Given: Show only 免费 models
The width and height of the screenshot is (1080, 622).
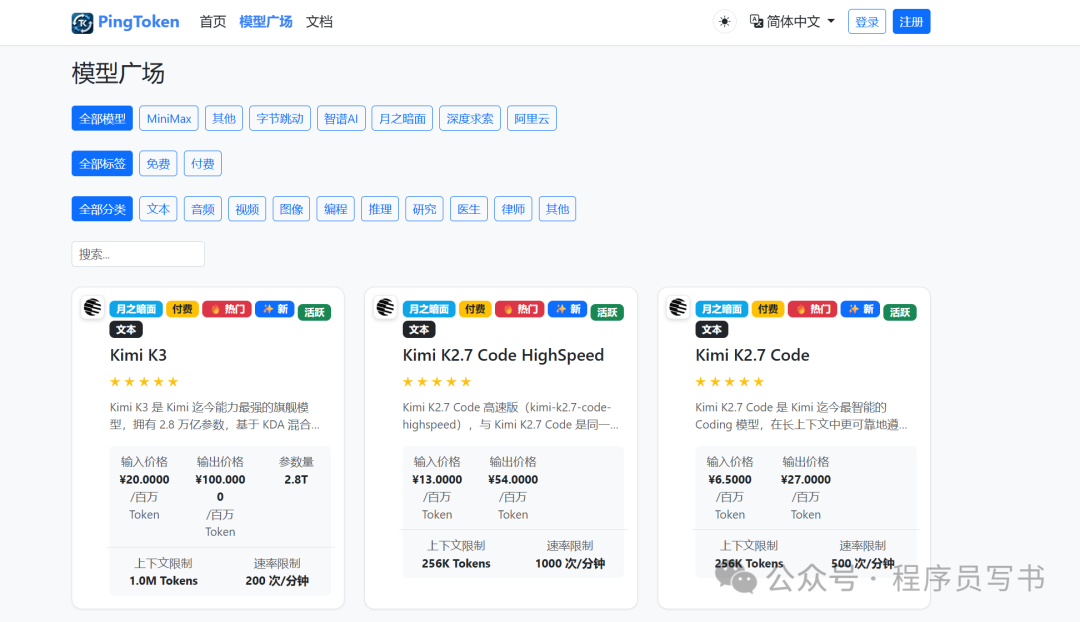Looking at the screenshot, I should point(158,164).
